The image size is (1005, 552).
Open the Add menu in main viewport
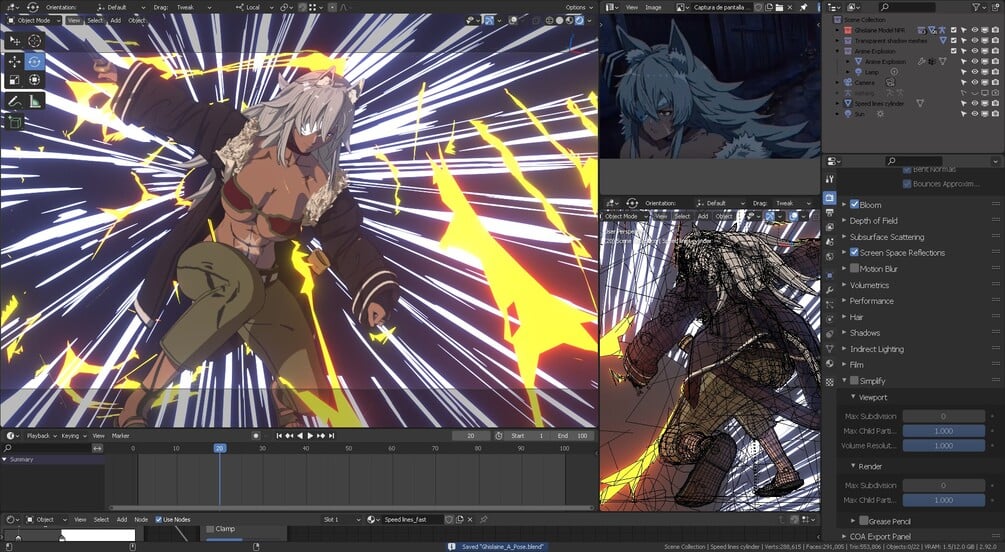115,21
